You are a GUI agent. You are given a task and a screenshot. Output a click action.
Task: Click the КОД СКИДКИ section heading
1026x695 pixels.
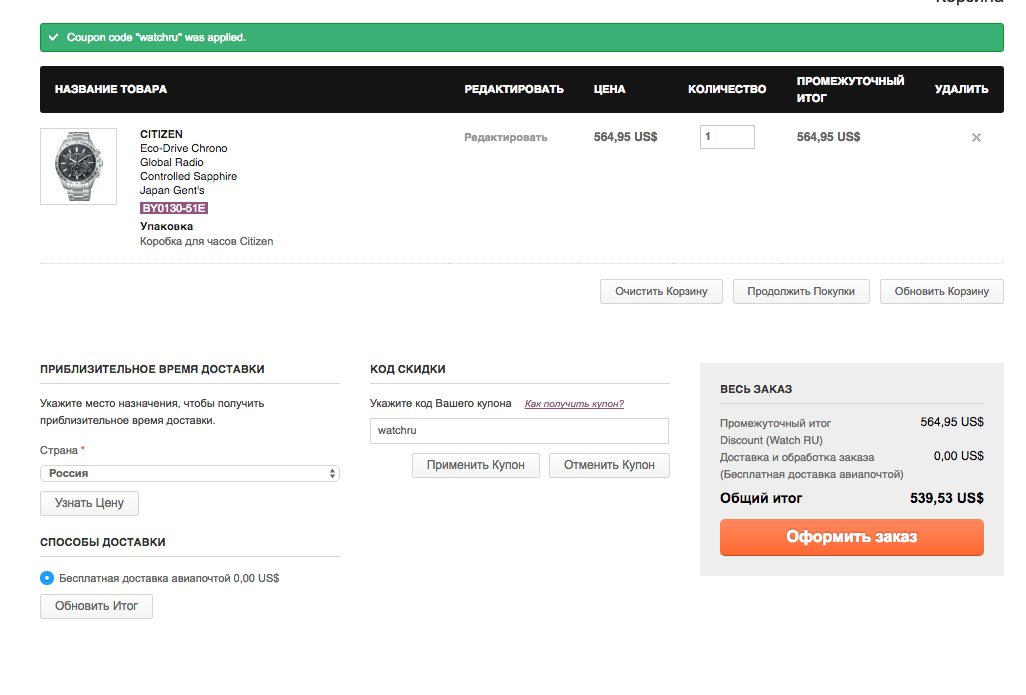point(408,369)
